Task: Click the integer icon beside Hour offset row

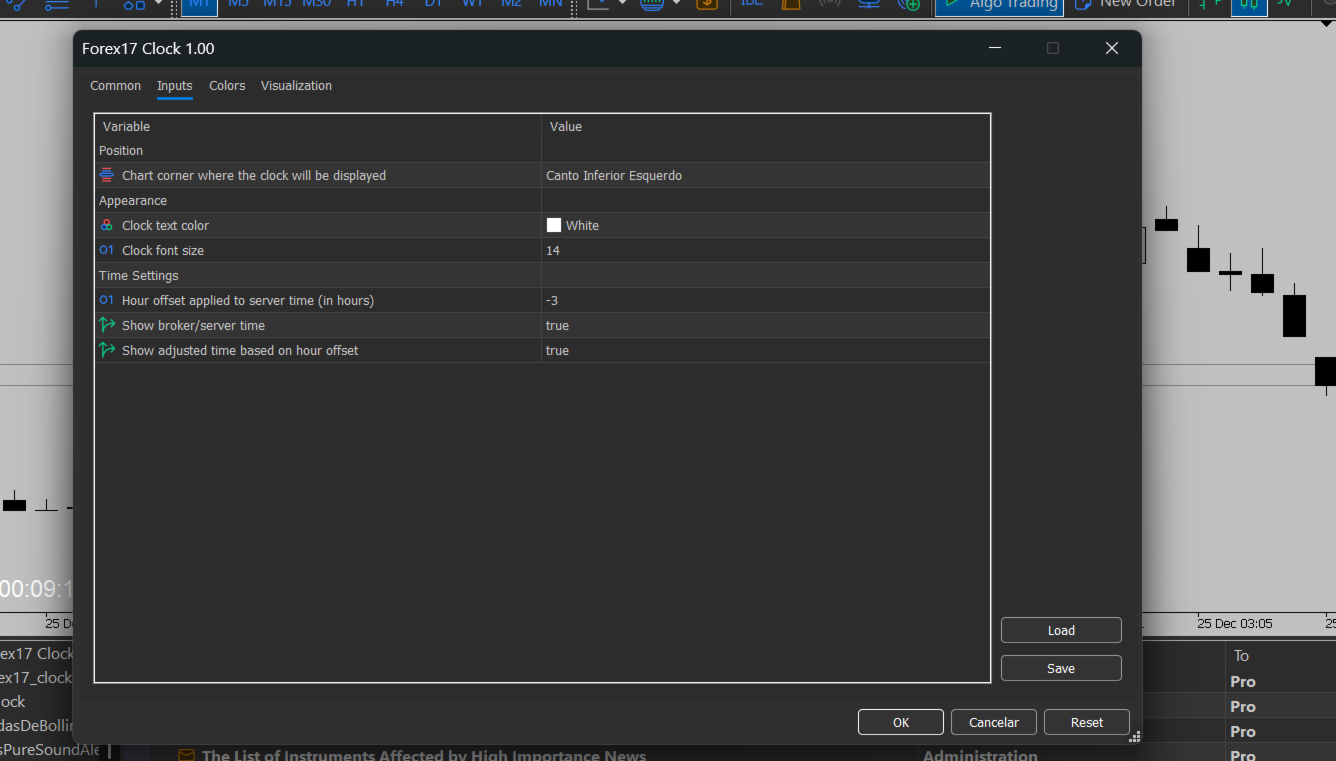Action: 107,300
